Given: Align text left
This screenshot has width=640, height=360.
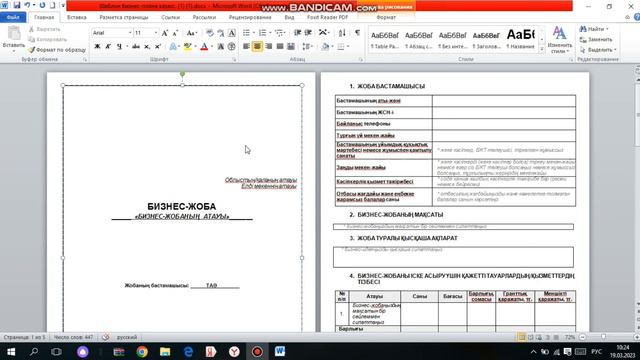Looking at the screenshot, I should tap(246, 47).
